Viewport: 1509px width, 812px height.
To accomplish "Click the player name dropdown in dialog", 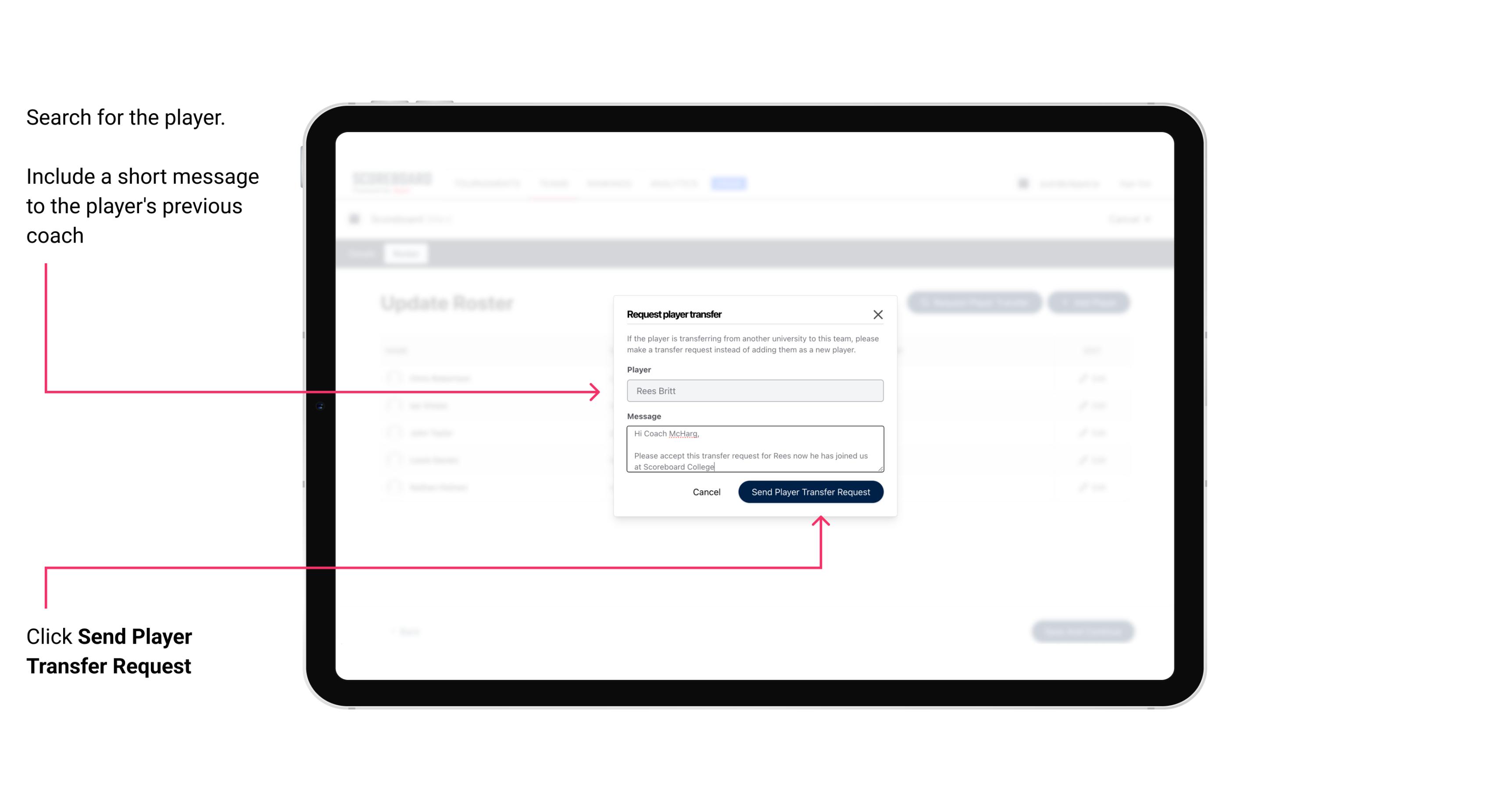I will click(x=754, y=391).
